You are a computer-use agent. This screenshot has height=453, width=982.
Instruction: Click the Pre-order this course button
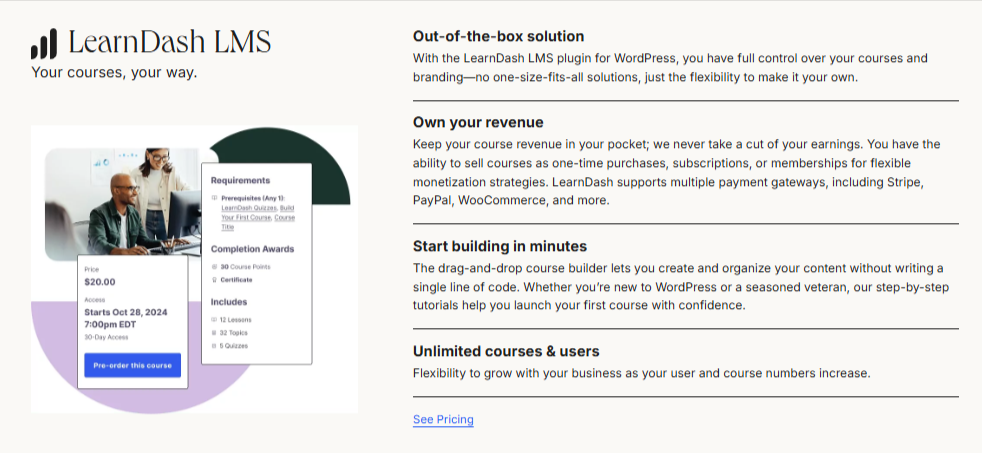pos(132,365)
